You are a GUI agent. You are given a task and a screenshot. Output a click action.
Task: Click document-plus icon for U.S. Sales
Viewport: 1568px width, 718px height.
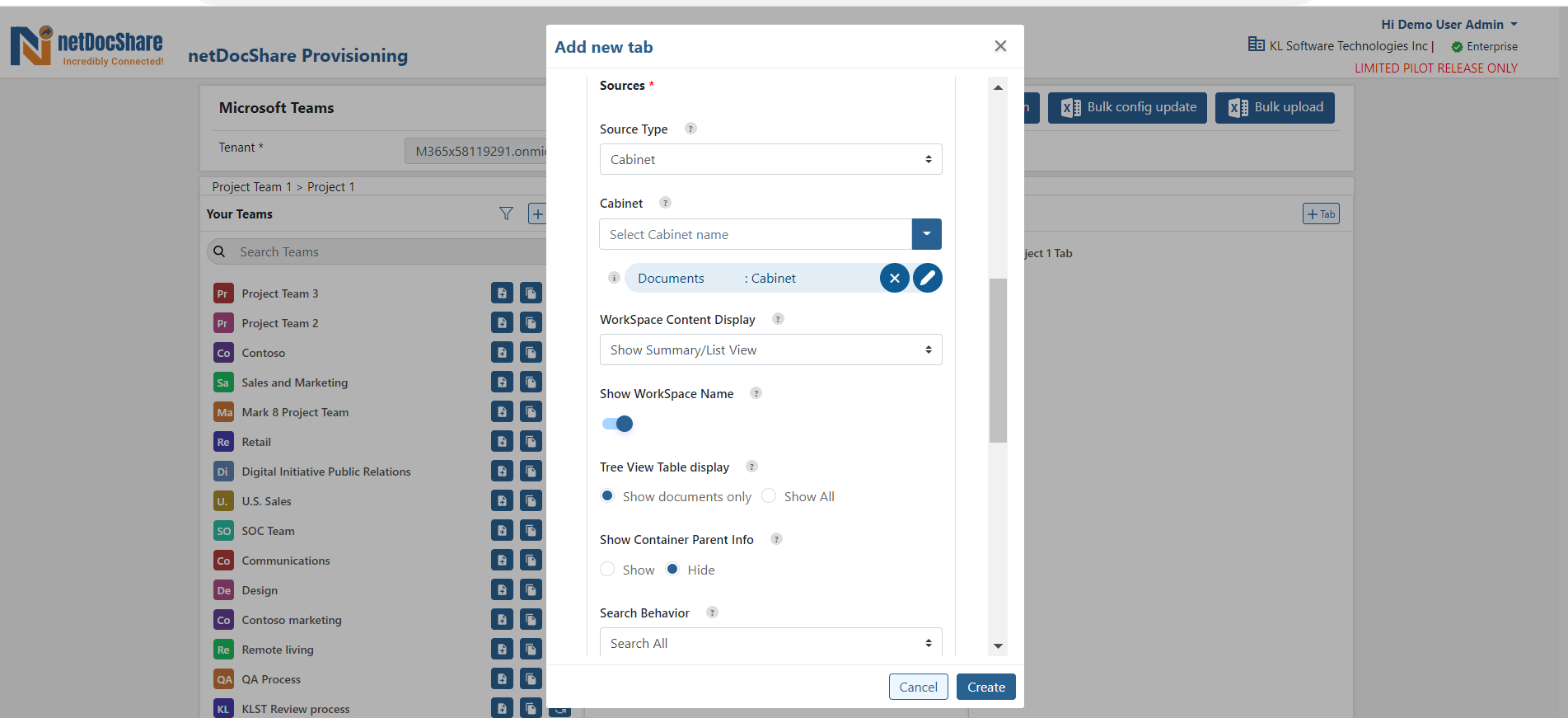pos(502,500)
